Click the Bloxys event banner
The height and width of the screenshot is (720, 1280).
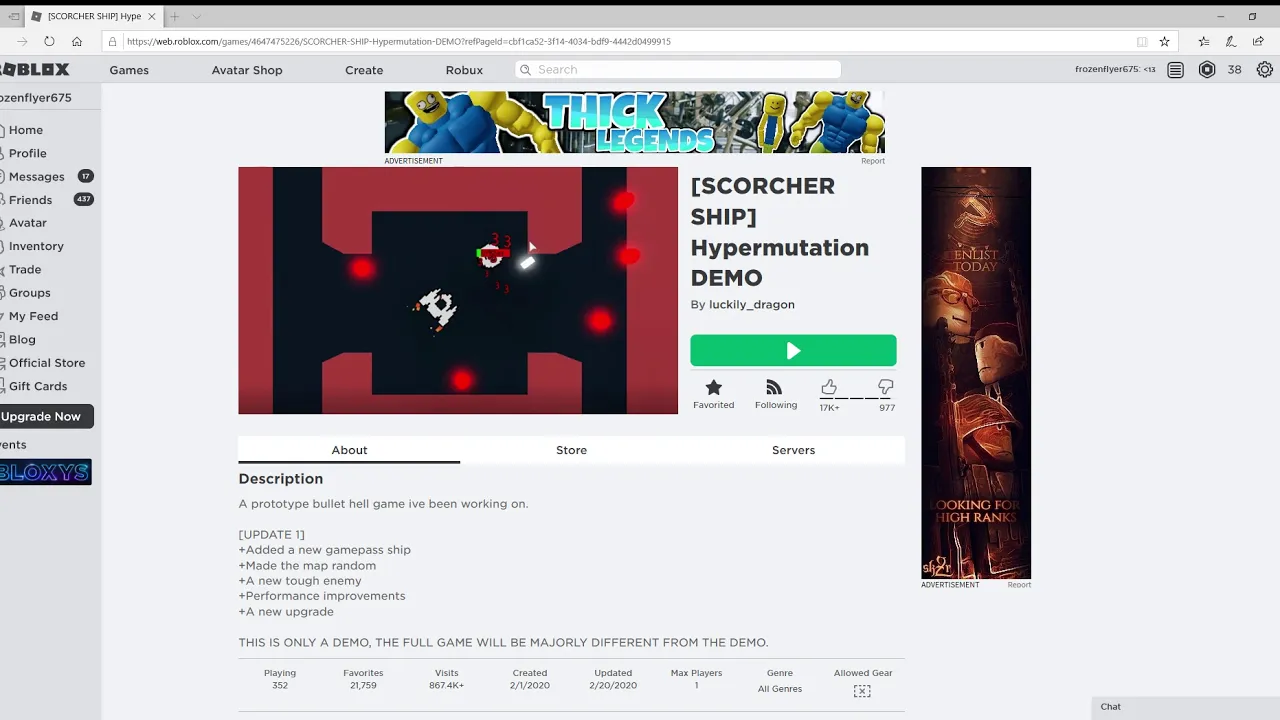point(45,472)
